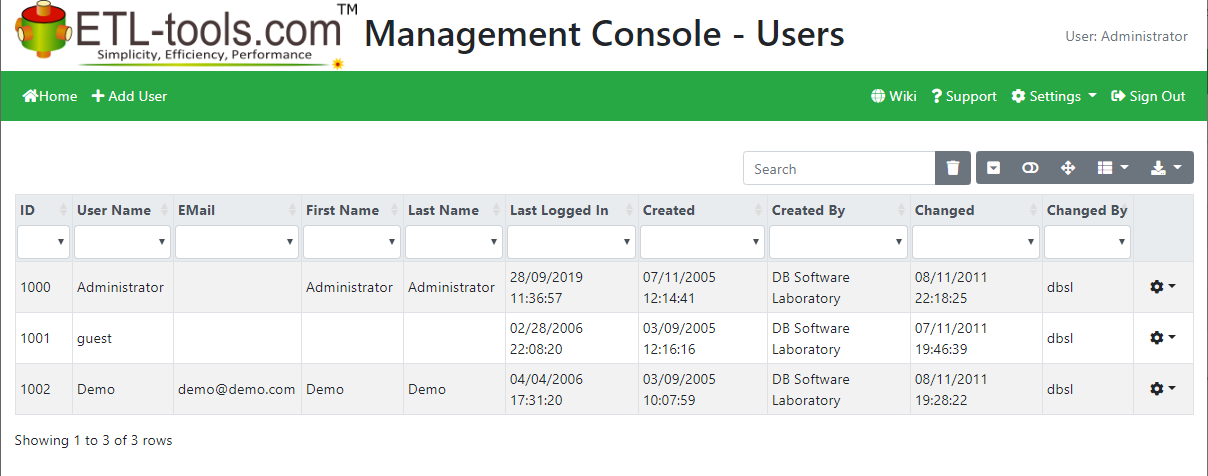Sort the table by Last Logged In

[571, 210]
